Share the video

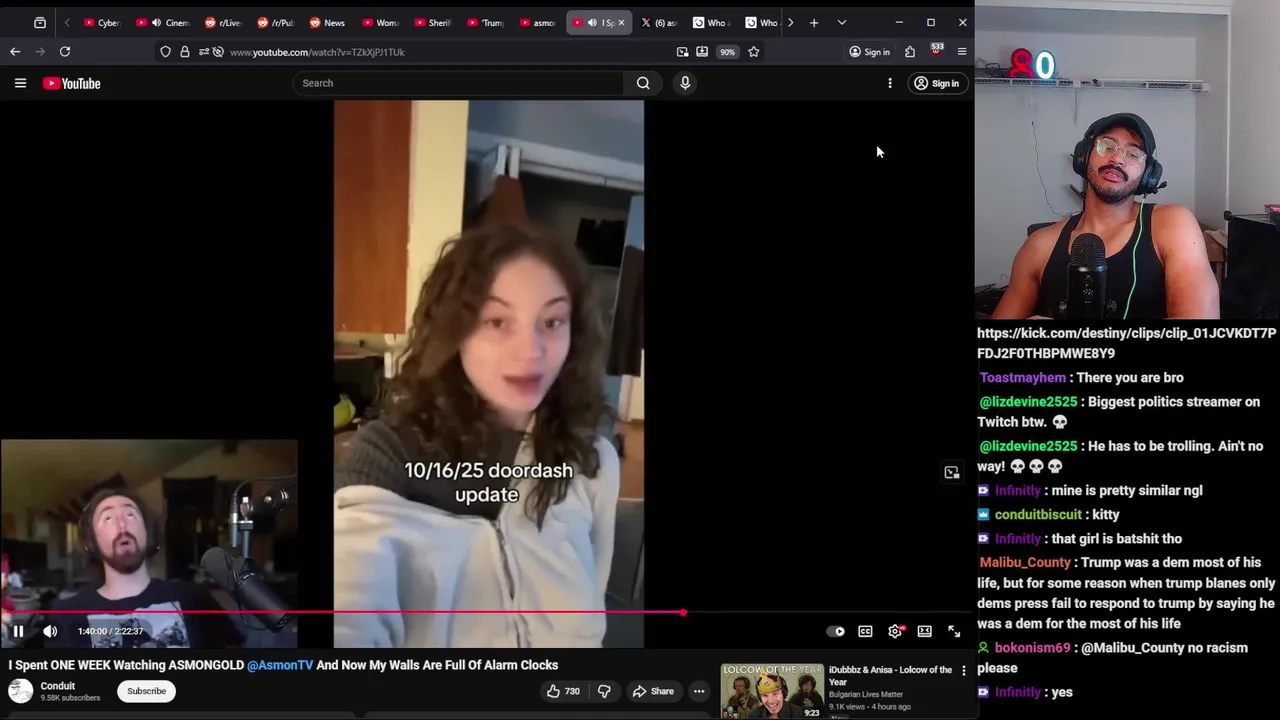coord(653,691)
